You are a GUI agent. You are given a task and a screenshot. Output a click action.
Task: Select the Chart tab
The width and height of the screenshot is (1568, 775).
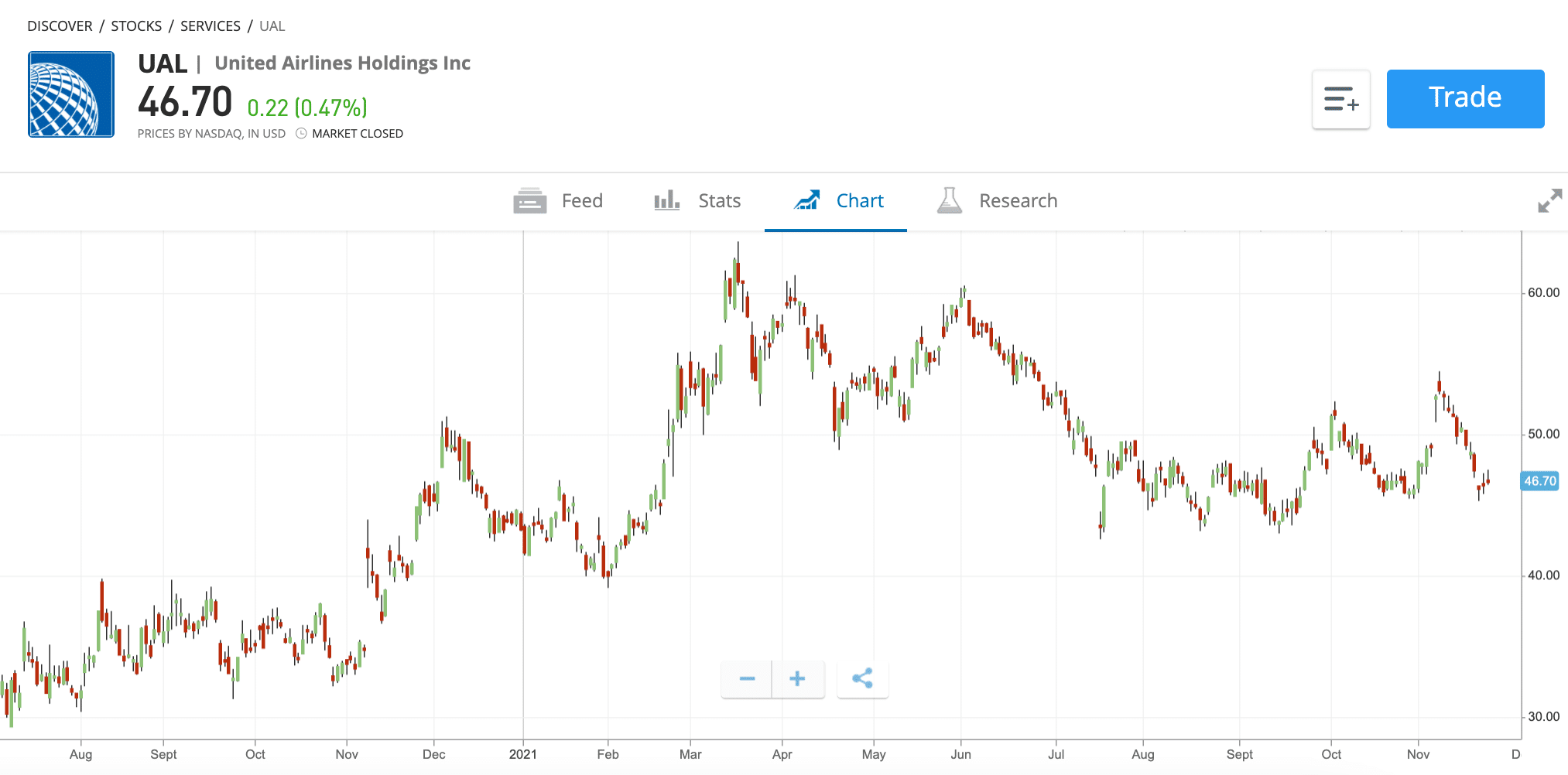tap(836, 201)
